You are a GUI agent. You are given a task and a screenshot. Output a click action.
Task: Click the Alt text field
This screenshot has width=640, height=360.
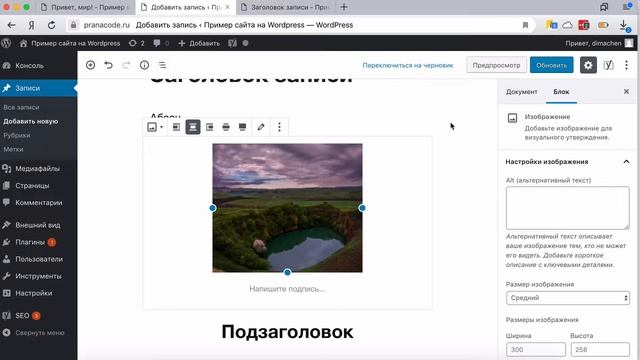click(x=567, y=208)
